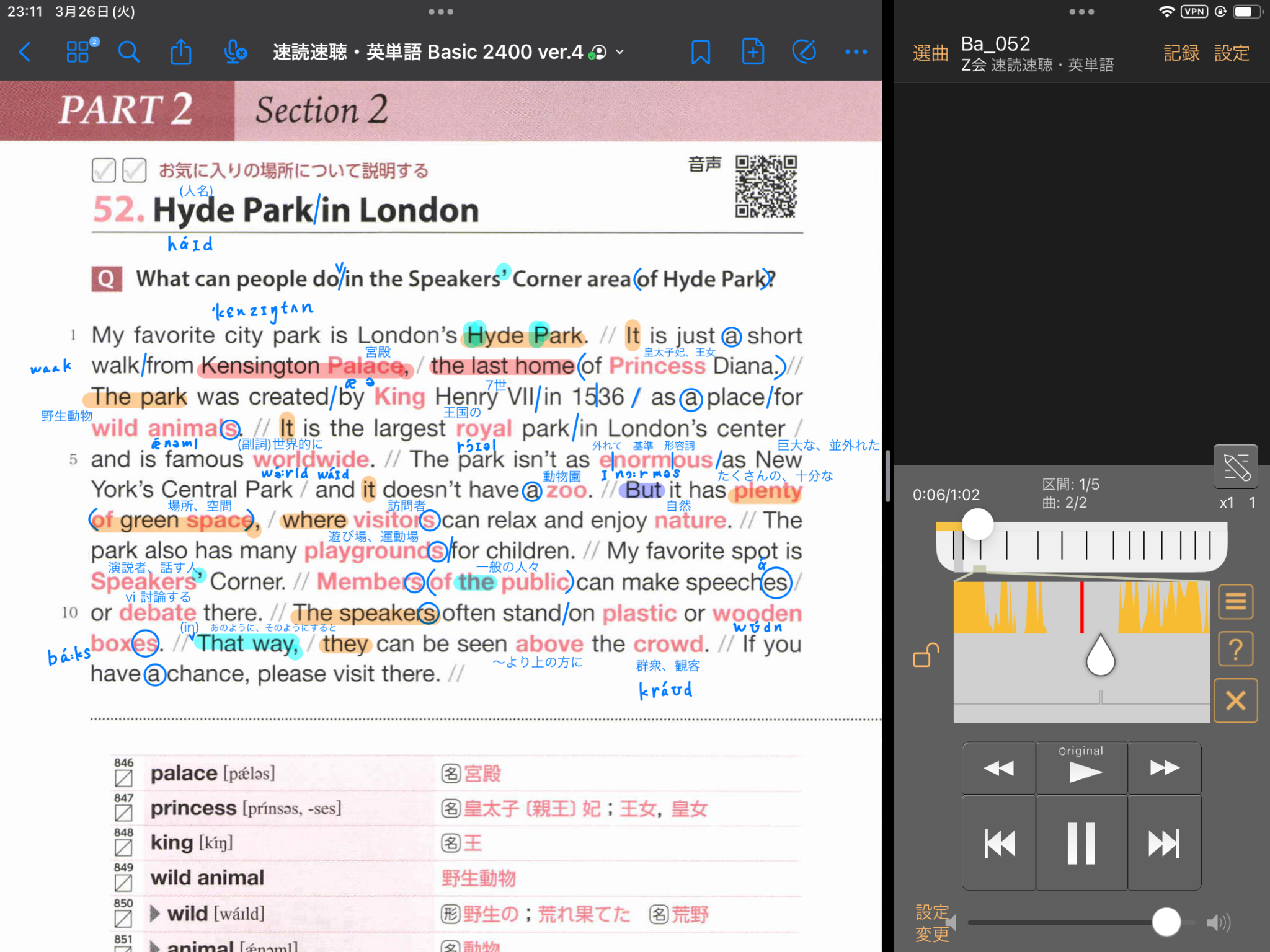Open the orange list menu button

(x=1235, y=601)
